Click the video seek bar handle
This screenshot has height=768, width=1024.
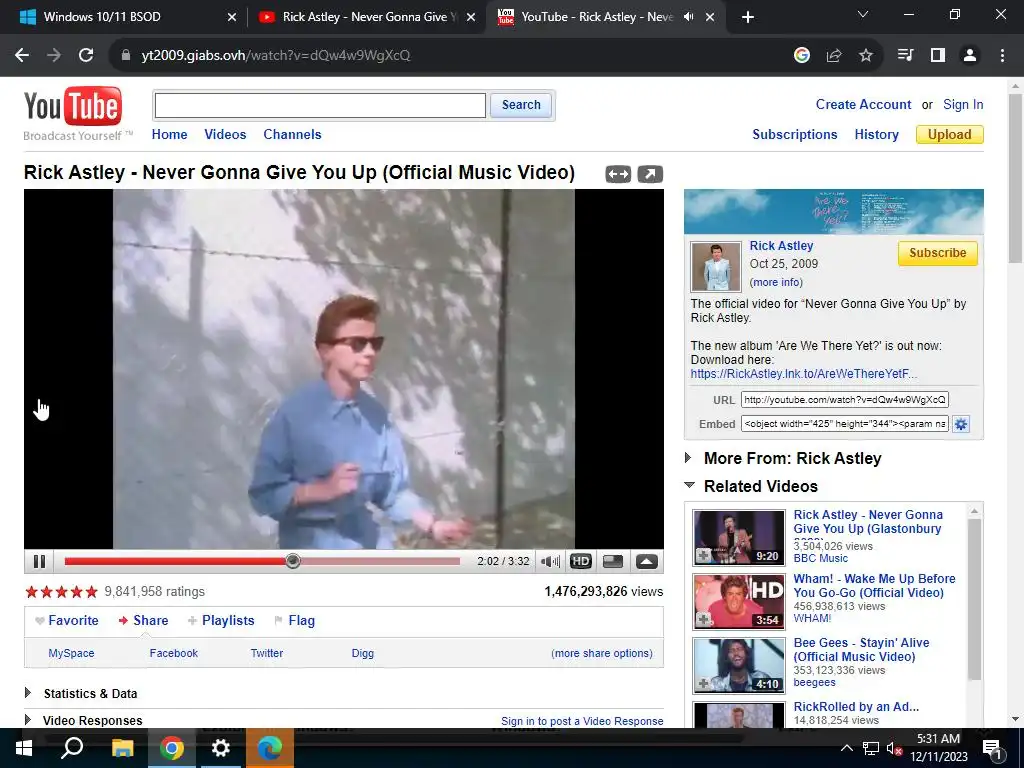coord(293,561)
